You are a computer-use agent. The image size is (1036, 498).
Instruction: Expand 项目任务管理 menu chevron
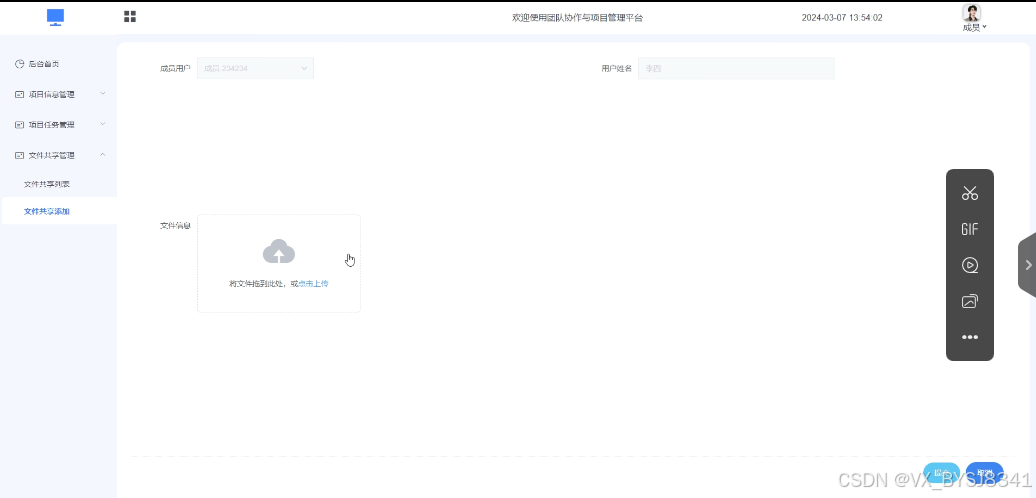[x=102, y=124]
